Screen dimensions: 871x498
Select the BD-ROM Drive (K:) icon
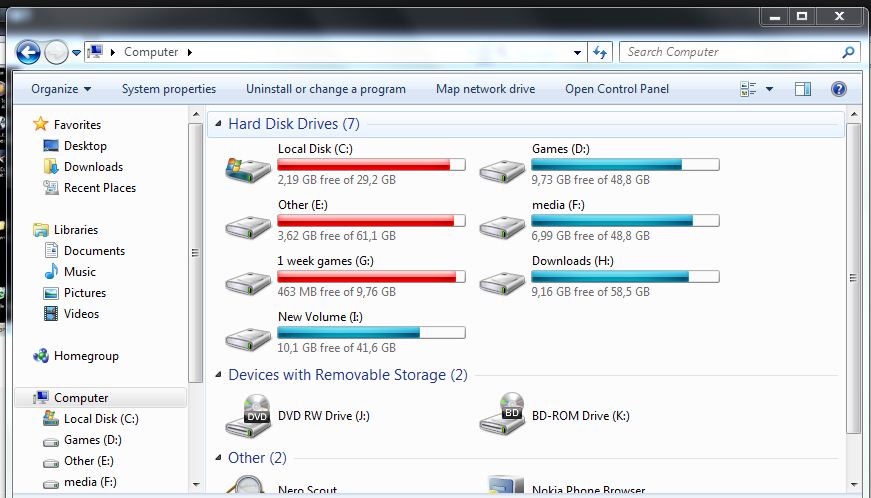(502, 415)
